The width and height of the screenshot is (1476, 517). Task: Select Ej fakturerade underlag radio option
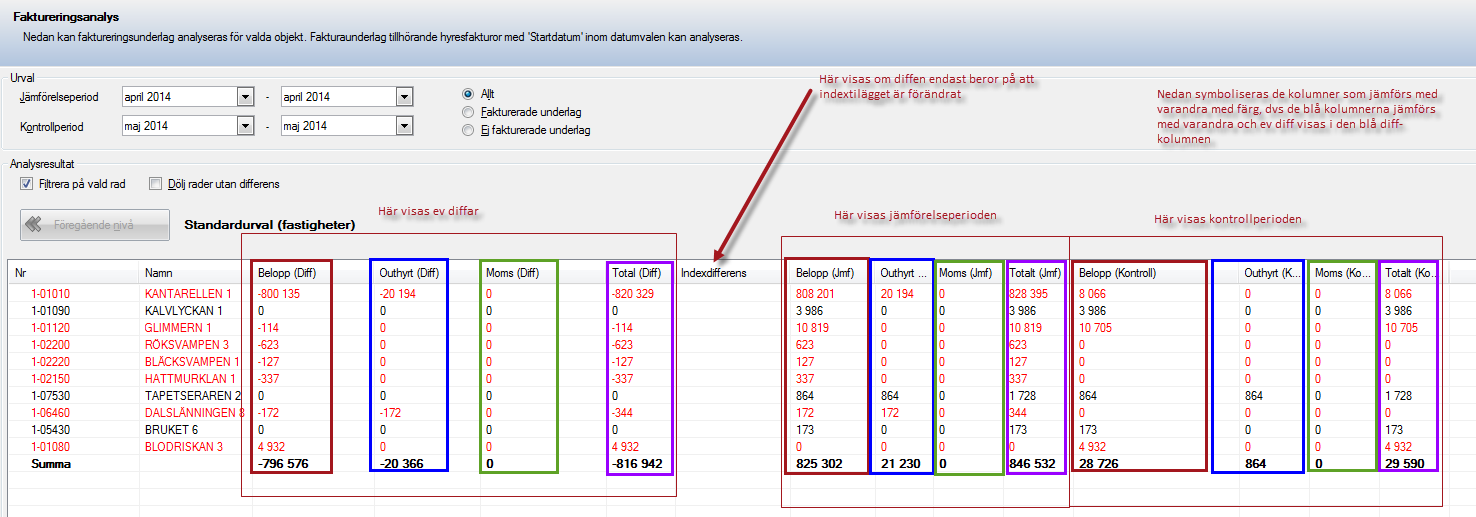coord(467,130)
